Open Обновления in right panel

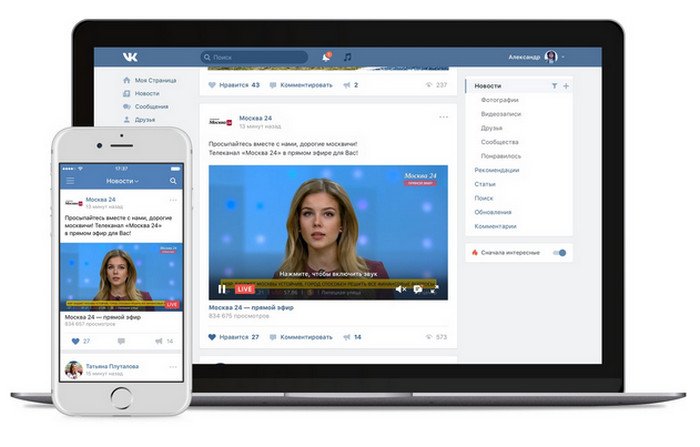493,212
